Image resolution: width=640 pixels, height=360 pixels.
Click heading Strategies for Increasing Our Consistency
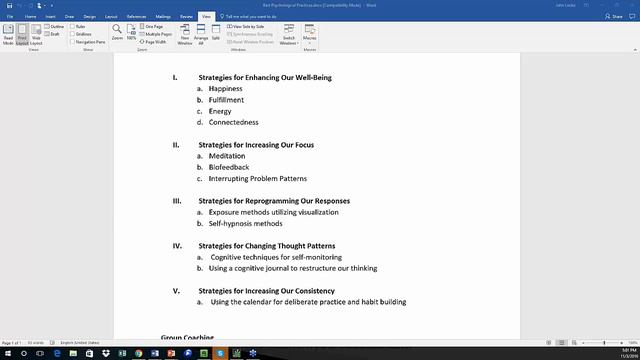[x=267, y=291]
